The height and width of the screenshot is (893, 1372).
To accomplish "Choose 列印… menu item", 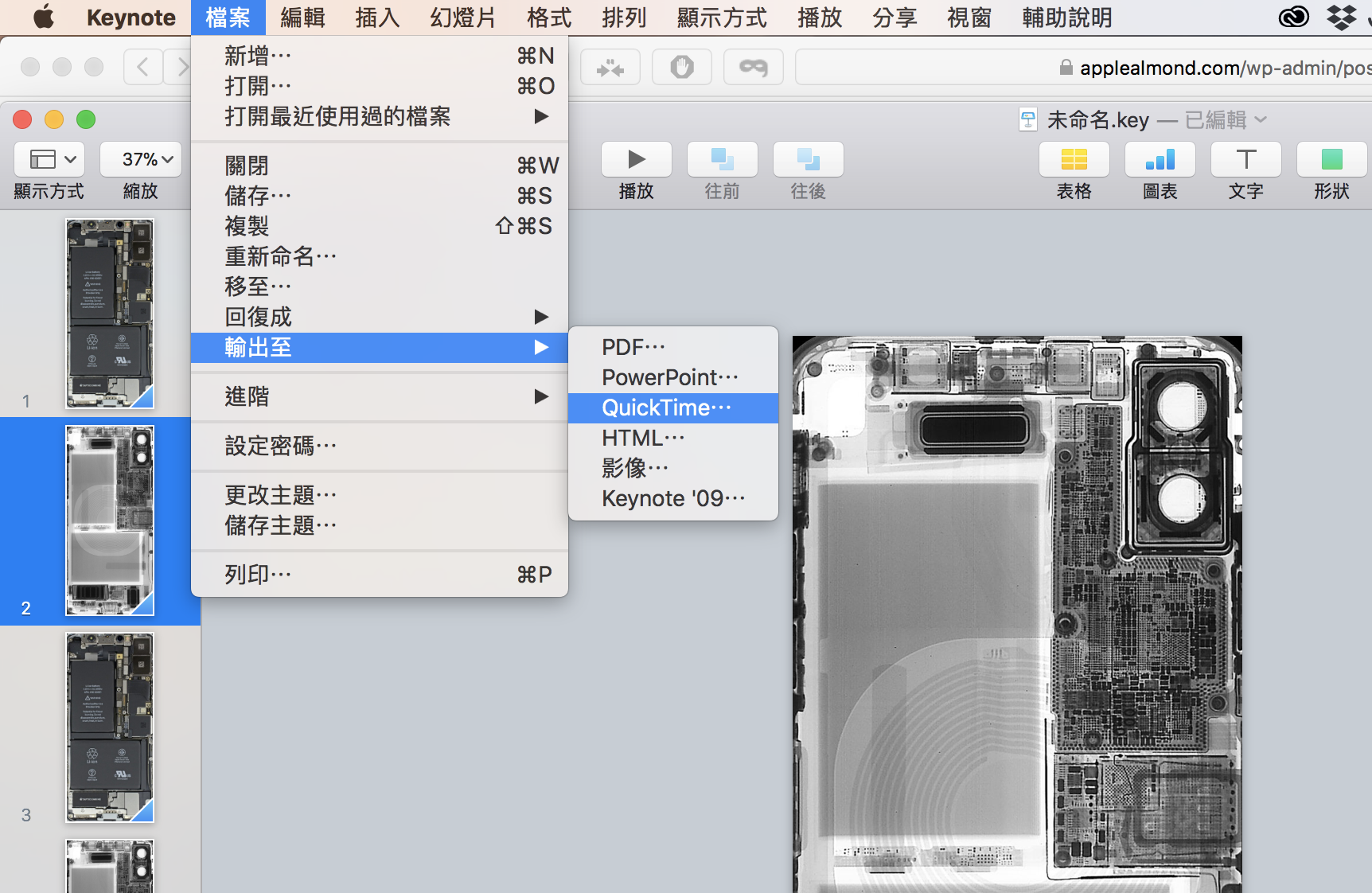I will 380,575.
